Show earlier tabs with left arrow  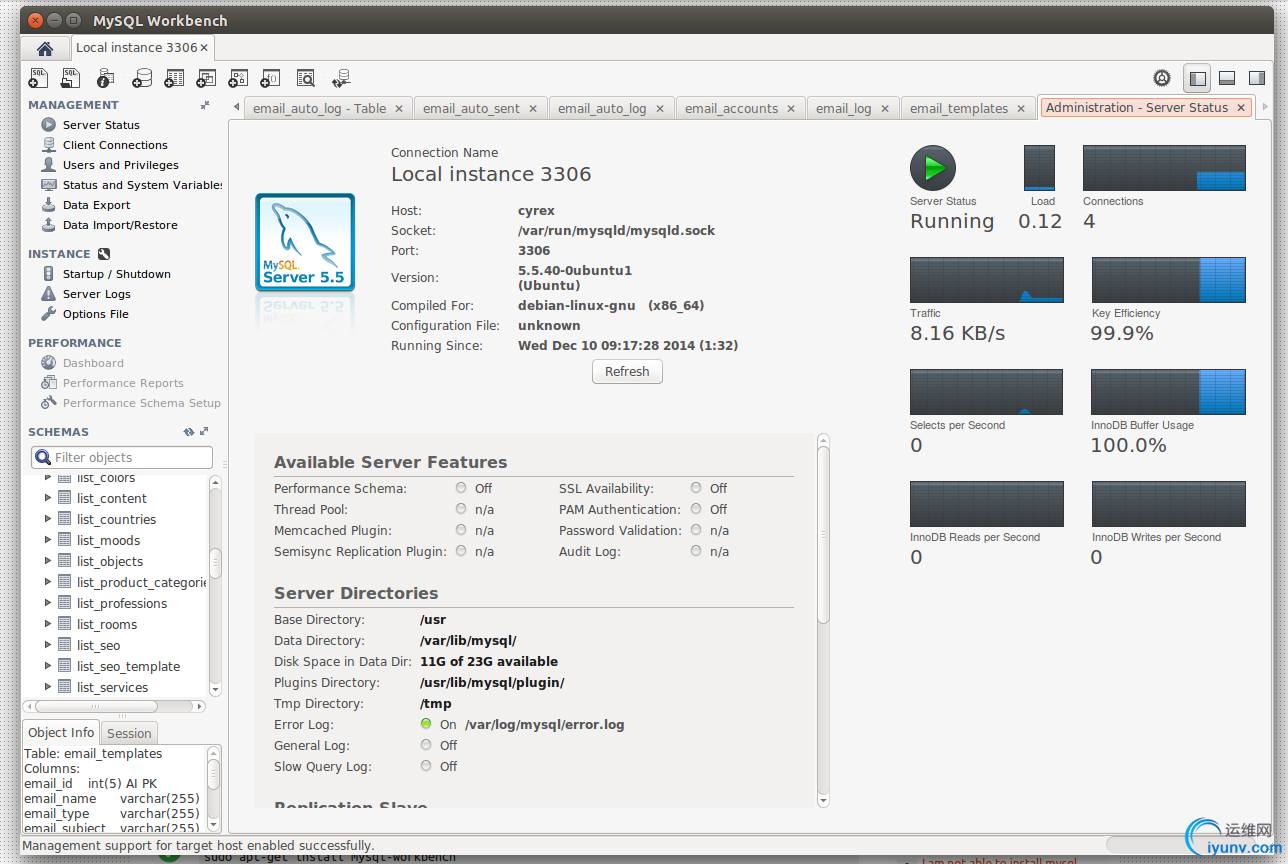coord(236,107)
